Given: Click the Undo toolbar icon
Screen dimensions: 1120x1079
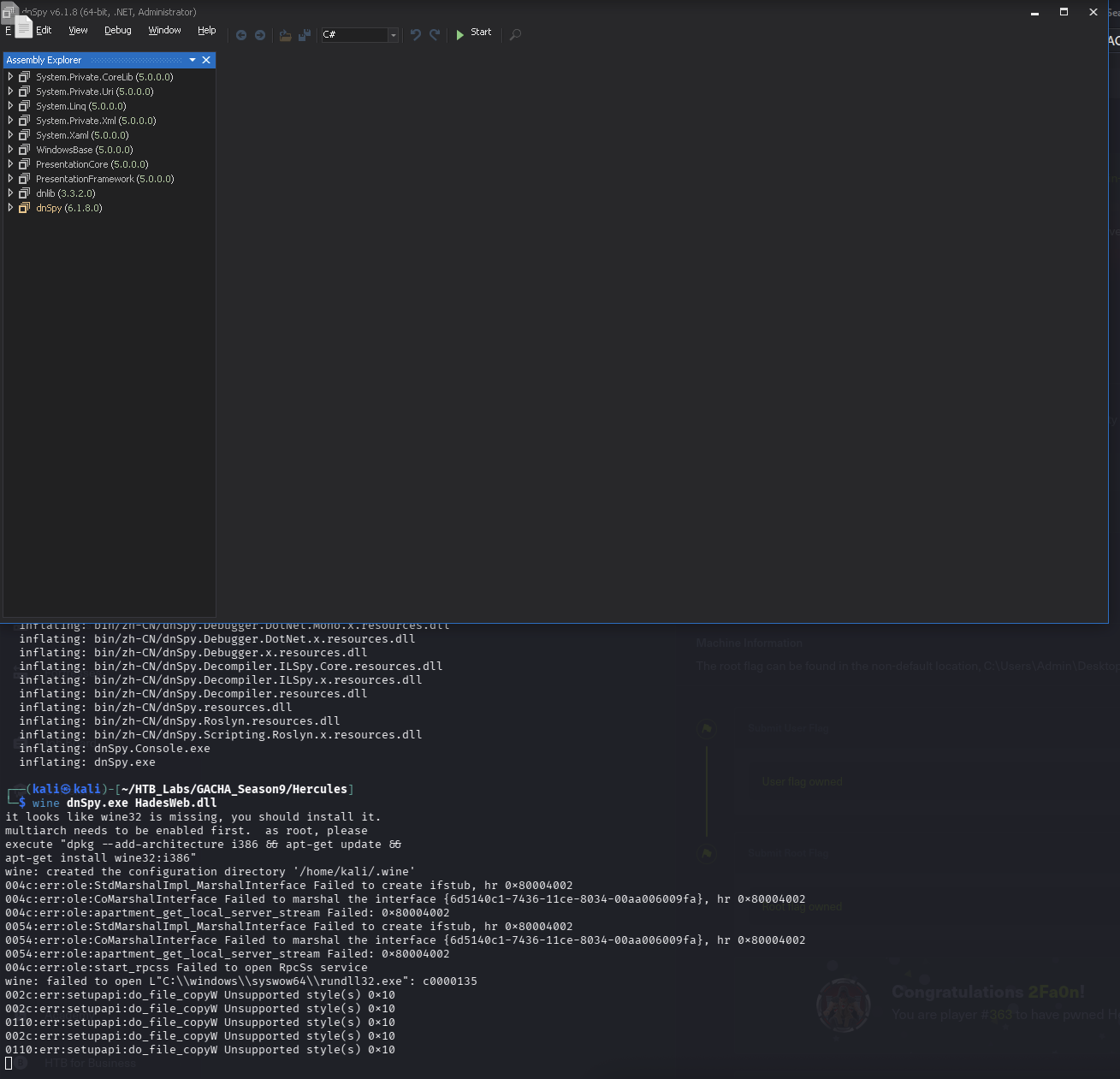Looking at the screenshot, I should click(416, 35).
